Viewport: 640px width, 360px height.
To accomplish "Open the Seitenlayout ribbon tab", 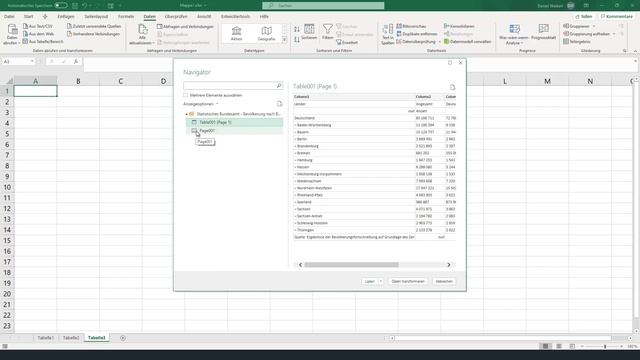I will point(96,16).
